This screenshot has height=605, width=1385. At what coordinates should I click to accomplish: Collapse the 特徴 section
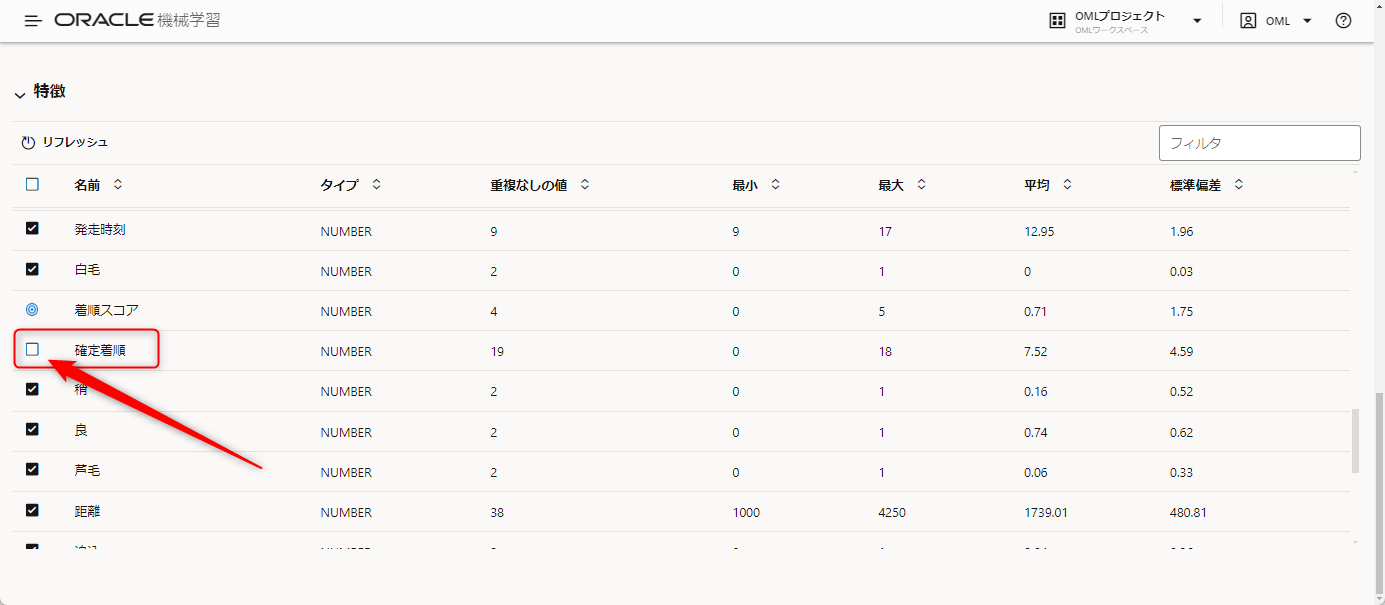[x=20, y=94]
